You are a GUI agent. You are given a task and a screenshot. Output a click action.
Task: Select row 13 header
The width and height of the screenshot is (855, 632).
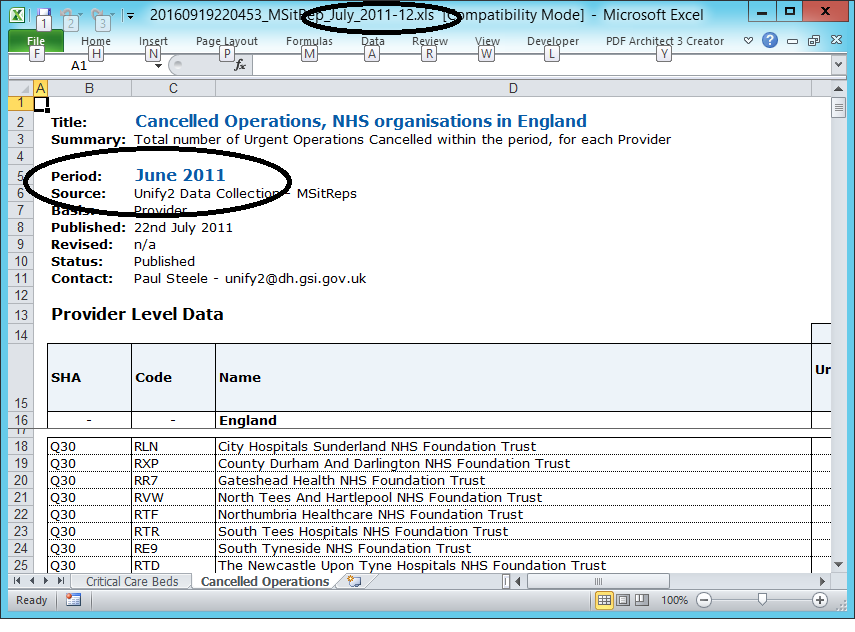(x=21, y=315)
